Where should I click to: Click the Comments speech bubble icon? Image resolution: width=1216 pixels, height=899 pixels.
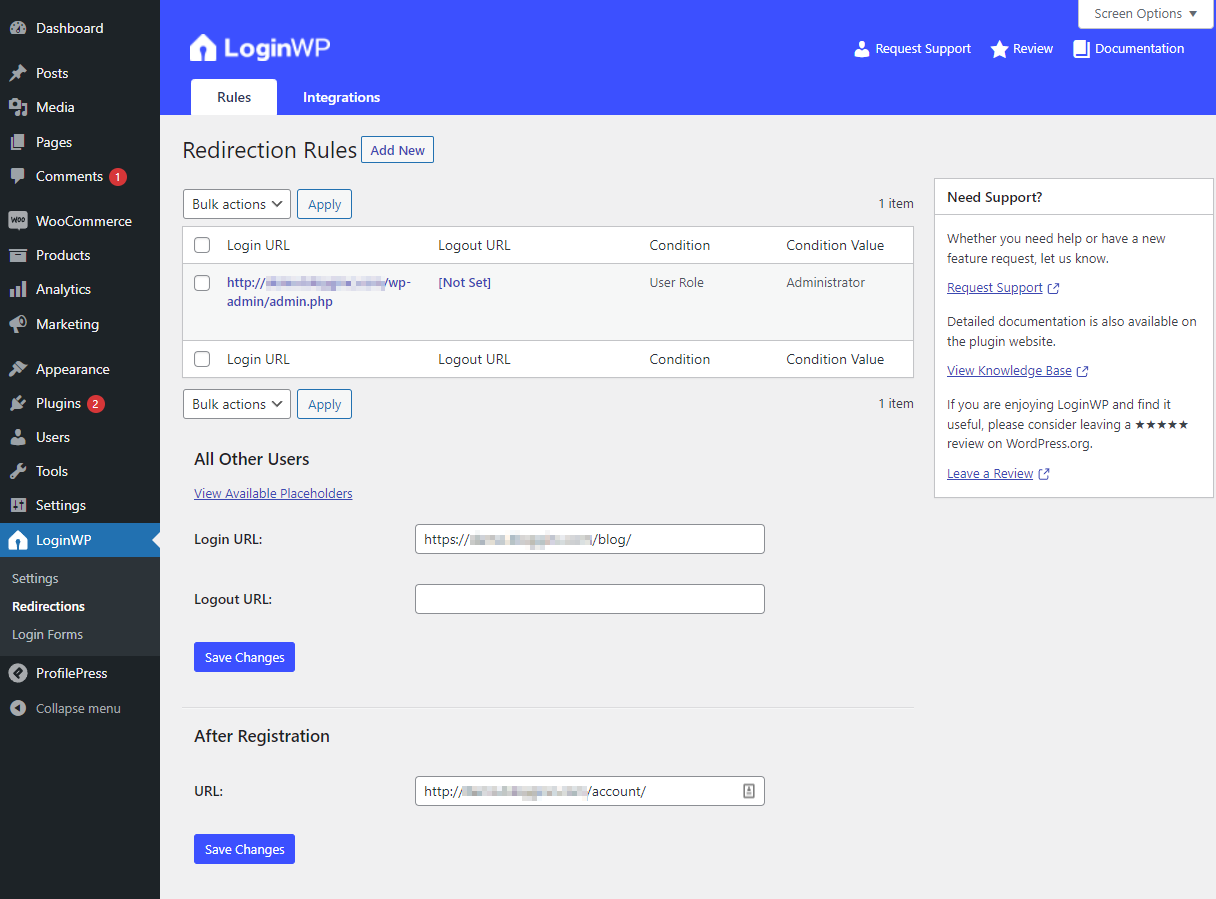click(18, 176)
